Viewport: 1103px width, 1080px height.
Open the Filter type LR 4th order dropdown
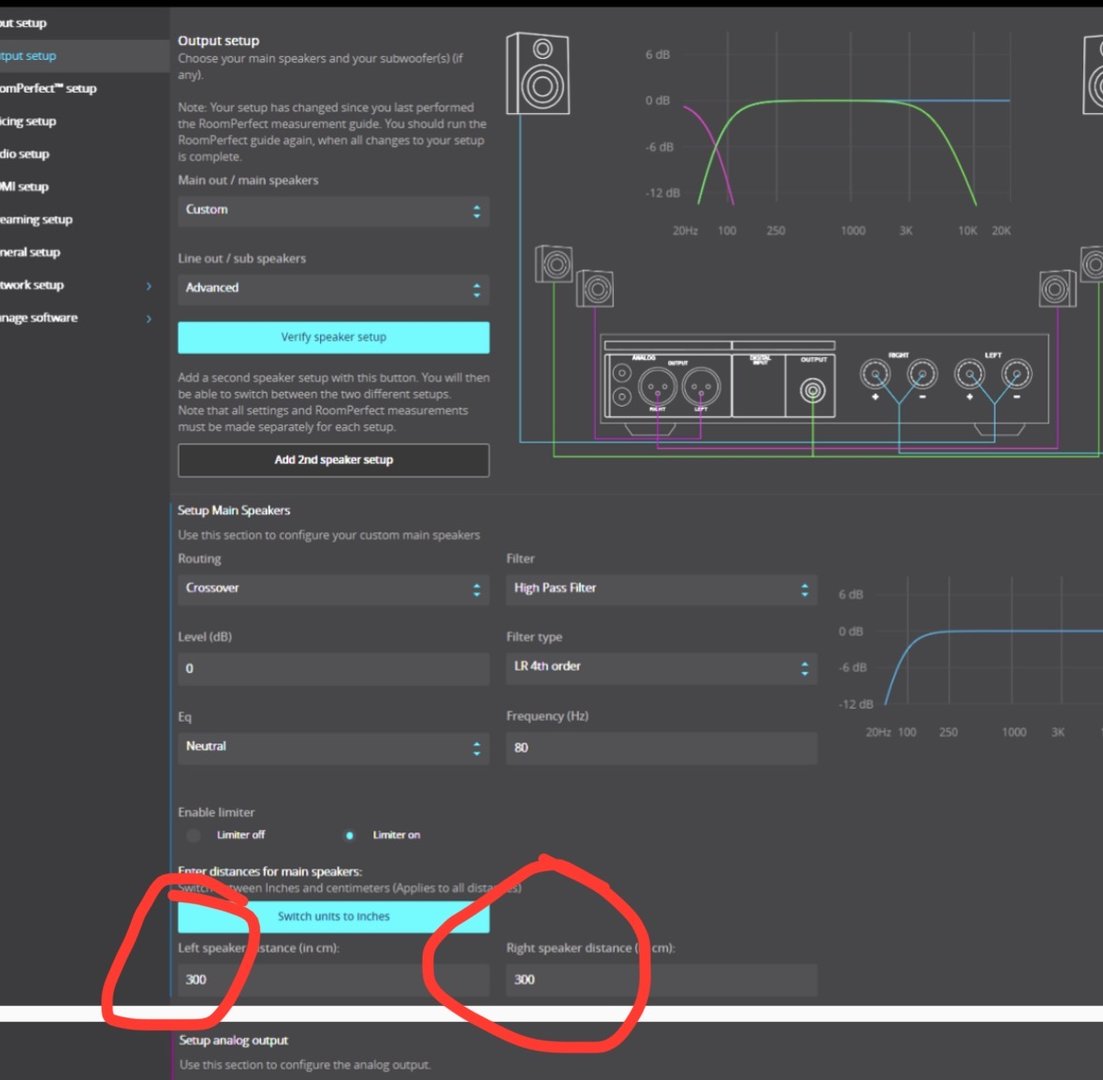pos(661,667)
